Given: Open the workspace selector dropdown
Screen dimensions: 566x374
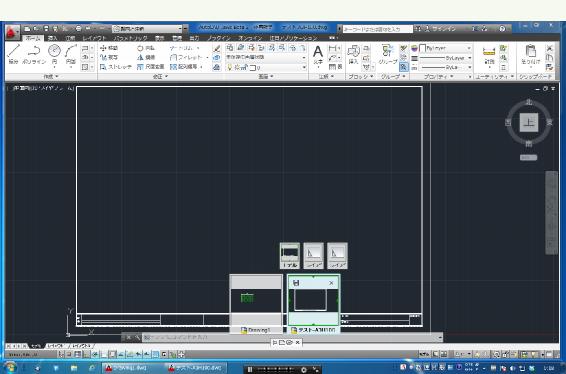Looking at the screenshot, I should coord(147,29).
